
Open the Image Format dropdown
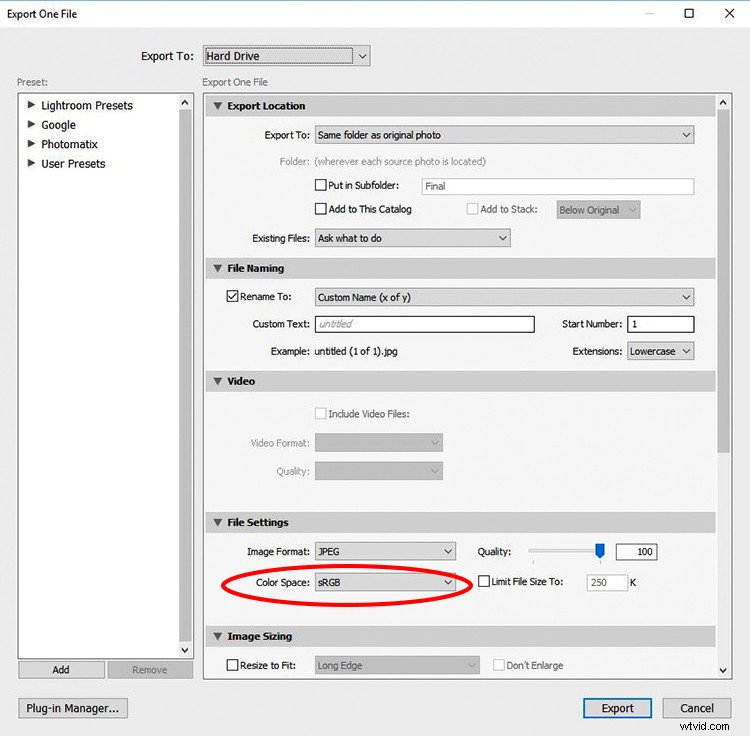(385, 551)
